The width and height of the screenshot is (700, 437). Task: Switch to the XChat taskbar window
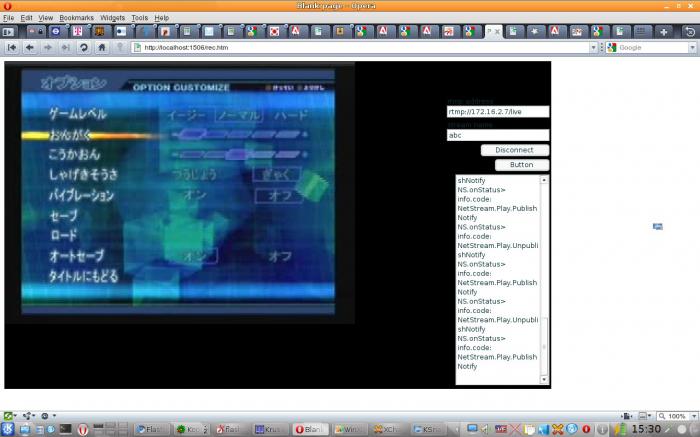388,429
